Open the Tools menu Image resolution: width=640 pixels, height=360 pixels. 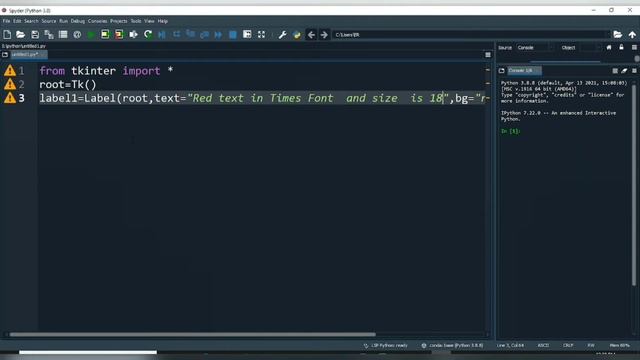tap(136, 21)
